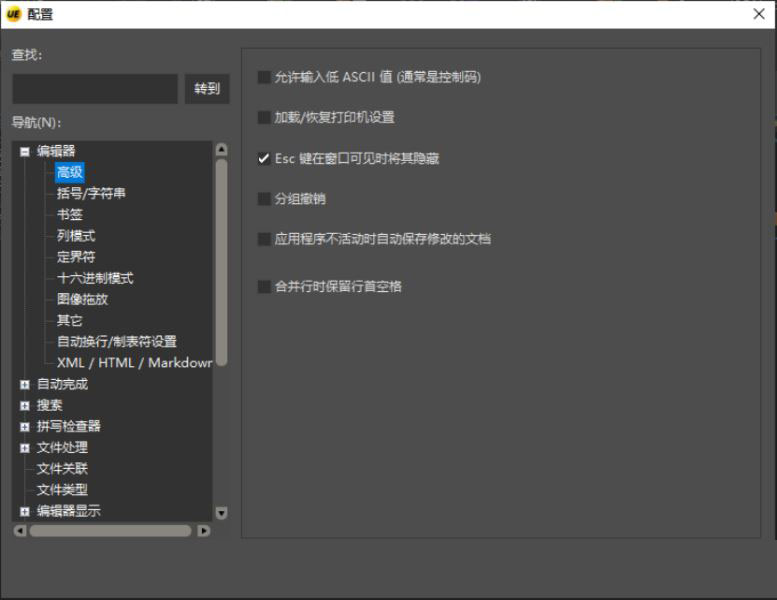Open the 书签 settings page

[70, 215]
